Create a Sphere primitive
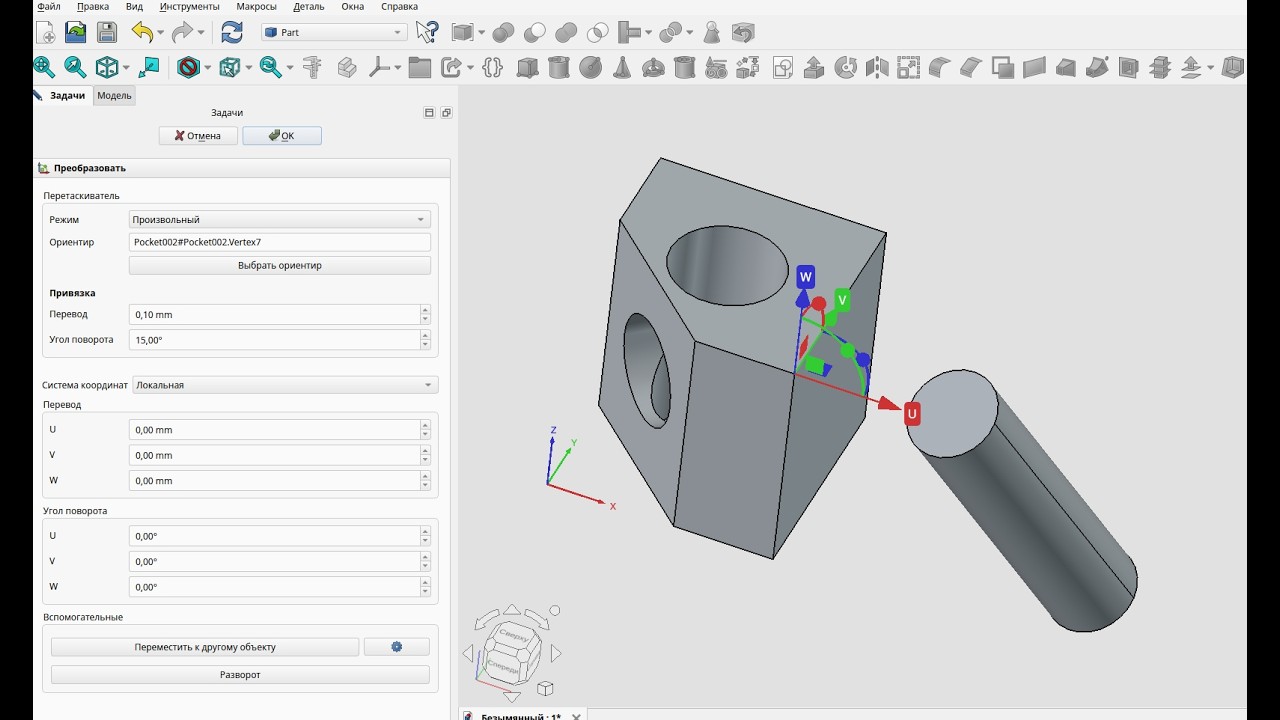This screenshot has height=720, width=1280. pos(590,67)
